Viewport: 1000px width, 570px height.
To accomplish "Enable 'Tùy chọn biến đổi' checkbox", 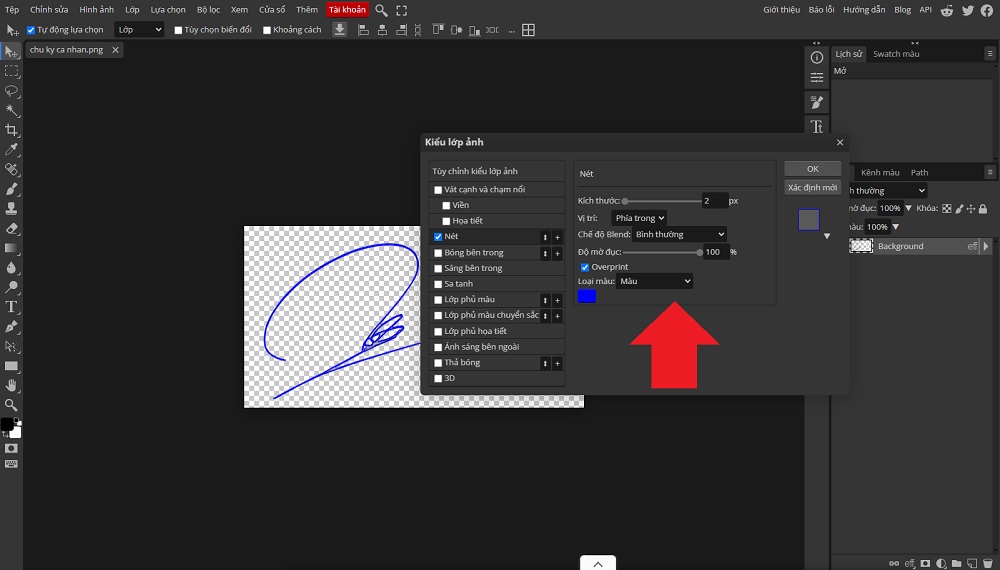I will click(x=178, y=30).
